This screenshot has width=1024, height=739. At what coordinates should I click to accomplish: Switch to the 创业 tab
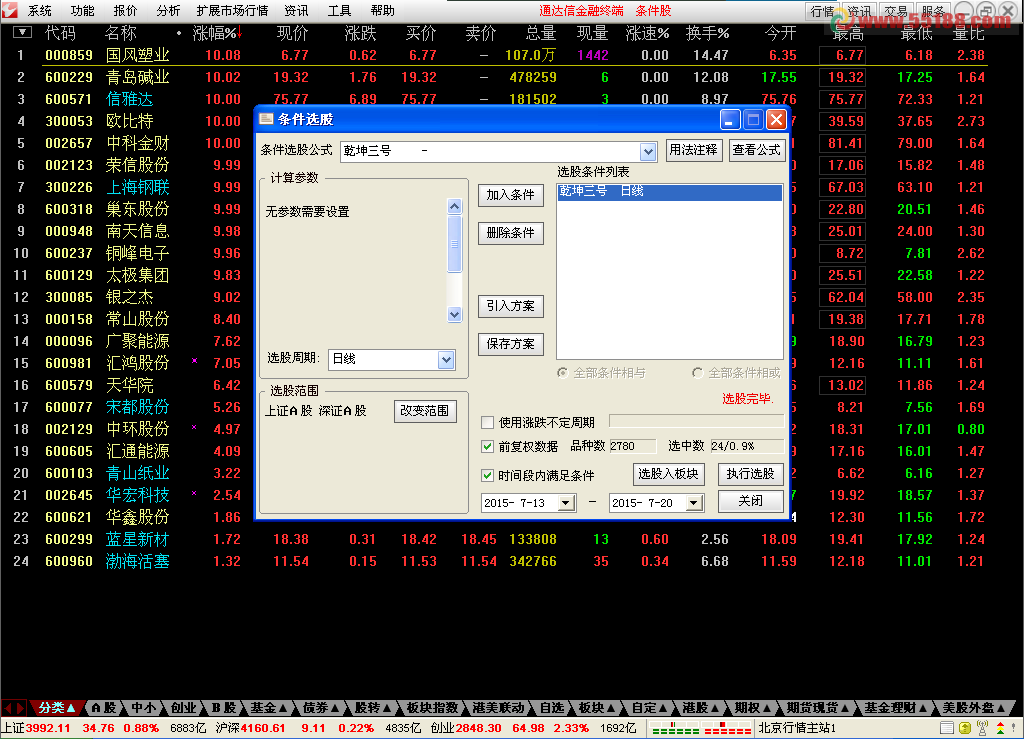click(184, 708)
